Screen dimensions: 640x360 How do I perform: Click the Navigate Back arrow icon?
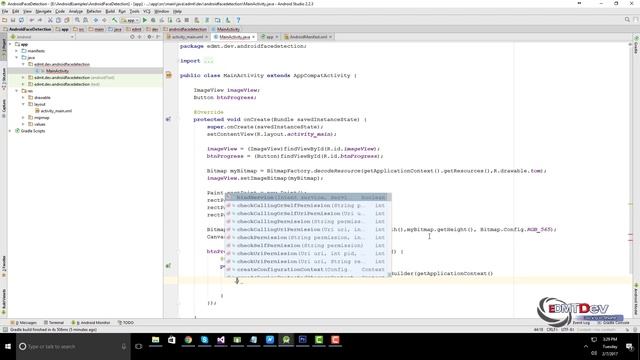coord(96,20)
